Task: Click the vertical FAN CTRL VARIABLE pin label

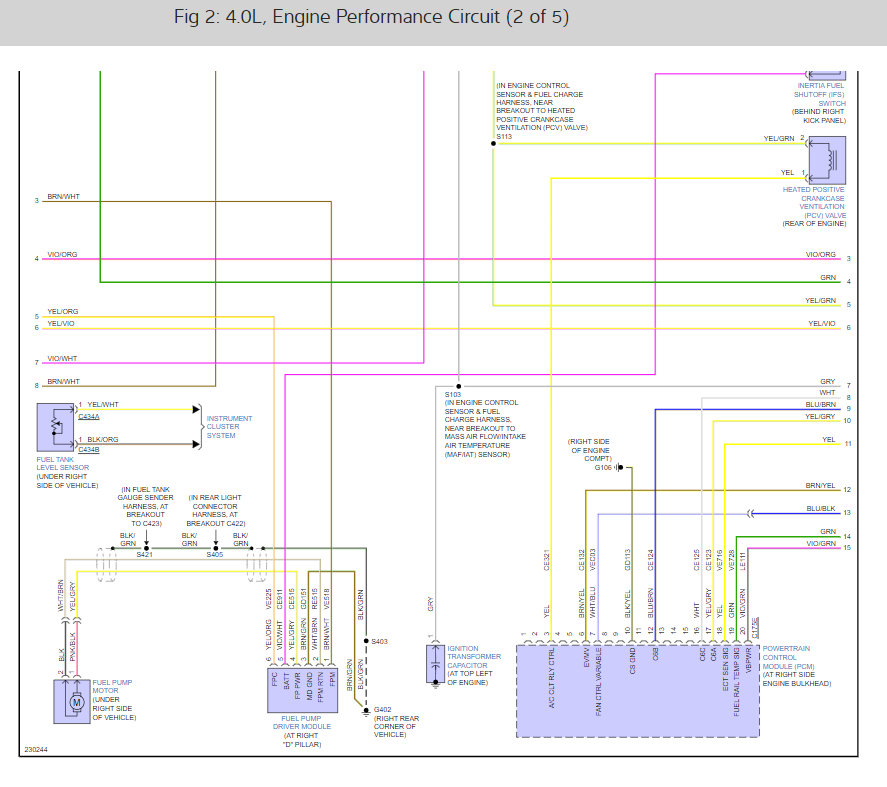Action: (598, 682)
